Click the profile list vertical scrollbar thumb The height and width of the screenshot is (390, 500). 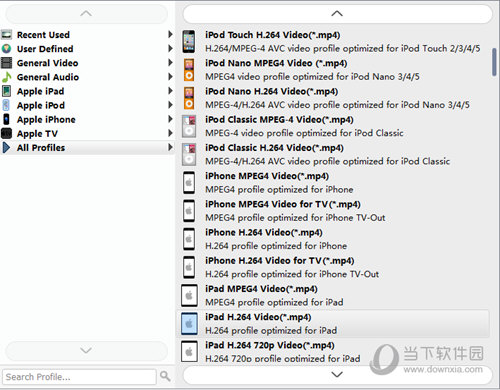point(494,62)
